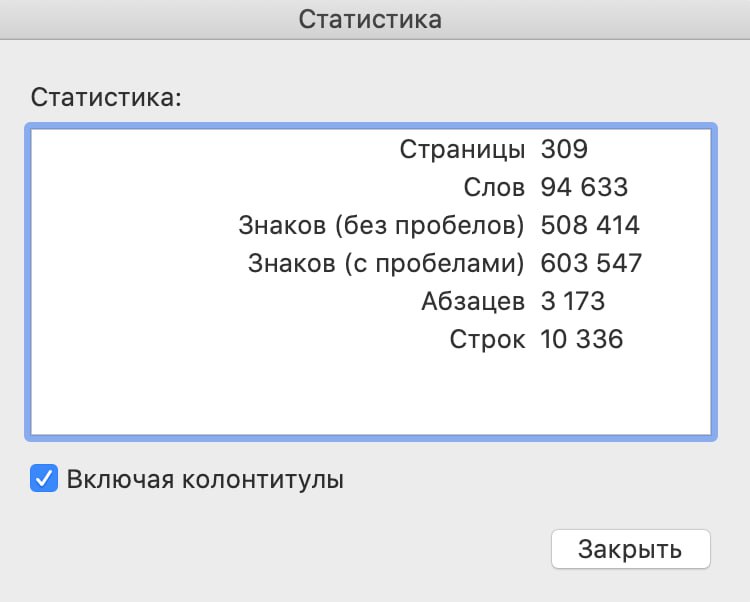Click the value 508 414
This screenshot has width=750, height=602.
point(590,225)
